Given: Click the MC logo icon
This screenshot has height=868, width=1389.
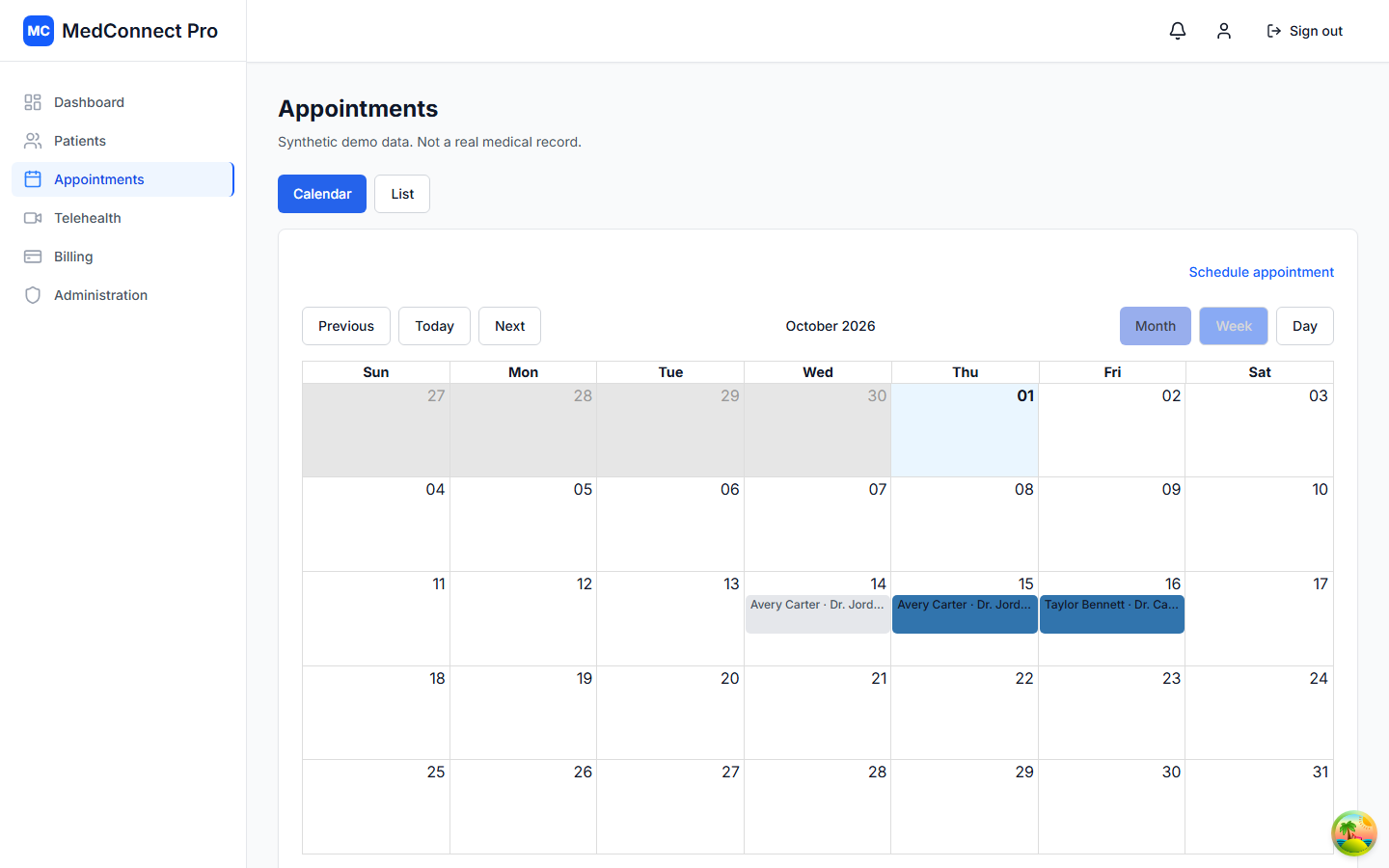Looking at the screenshot, I should tap(39, 31).
